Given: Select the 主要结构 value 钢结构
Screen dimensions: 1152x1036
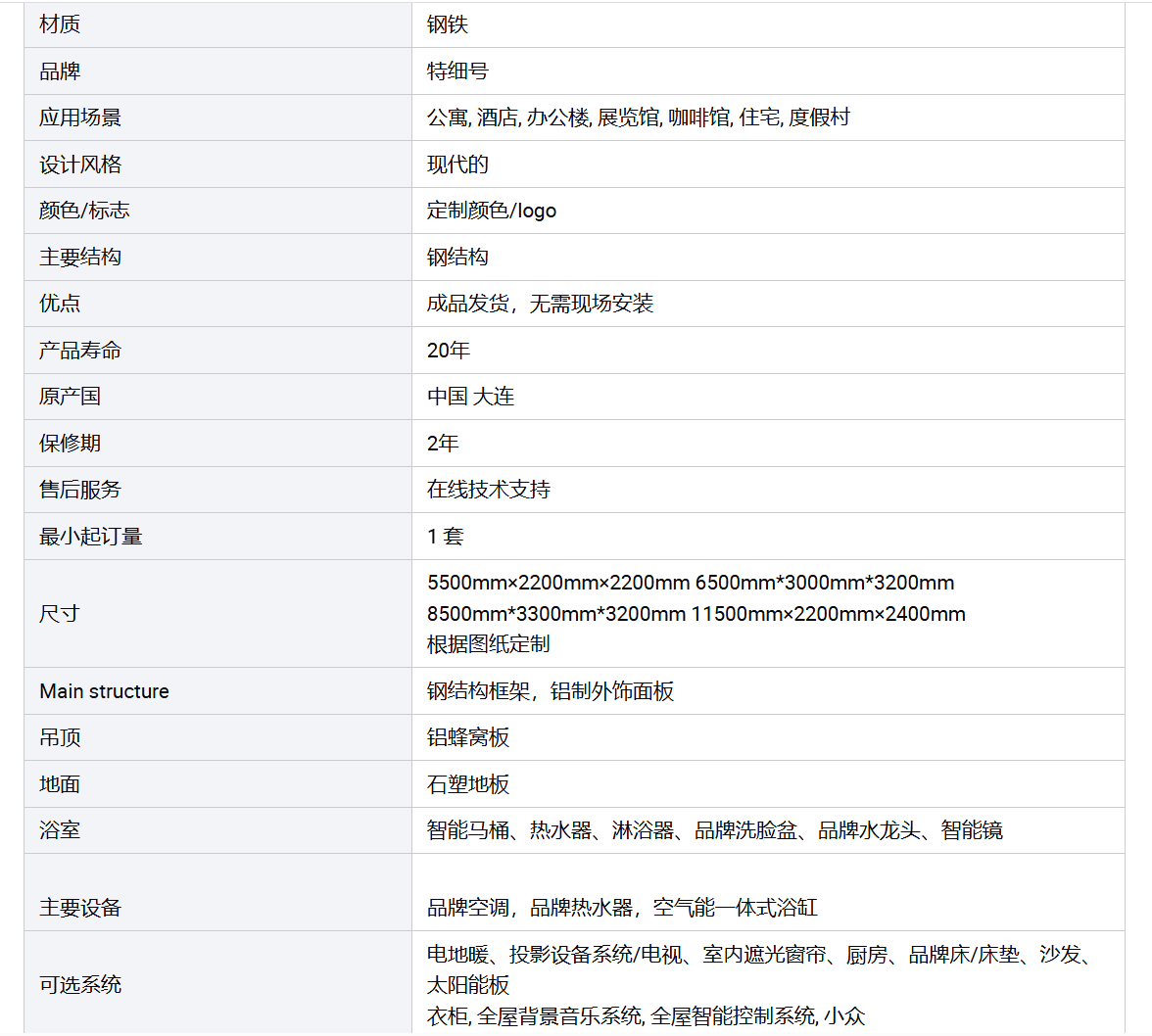Looking at the screenshot, I should [x=456, y=257].
